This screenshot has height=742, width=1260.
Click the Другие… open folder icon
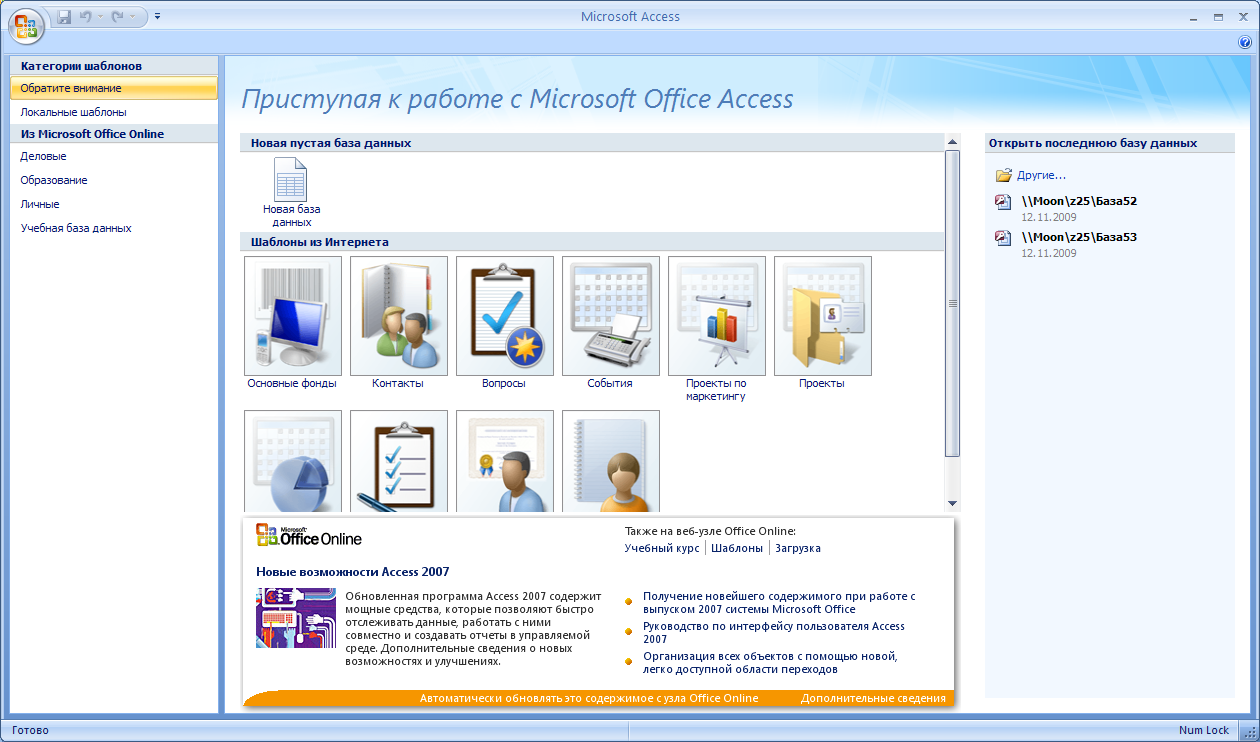[1004, 175]
